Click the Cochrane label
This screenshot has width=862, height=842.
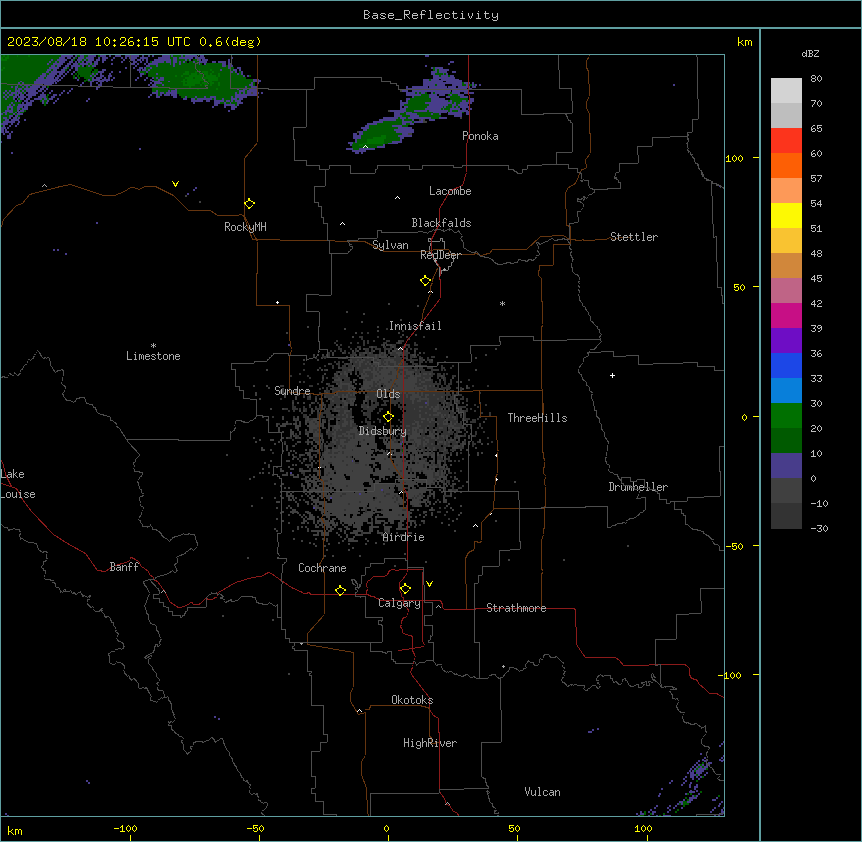(x=322, y=568)
